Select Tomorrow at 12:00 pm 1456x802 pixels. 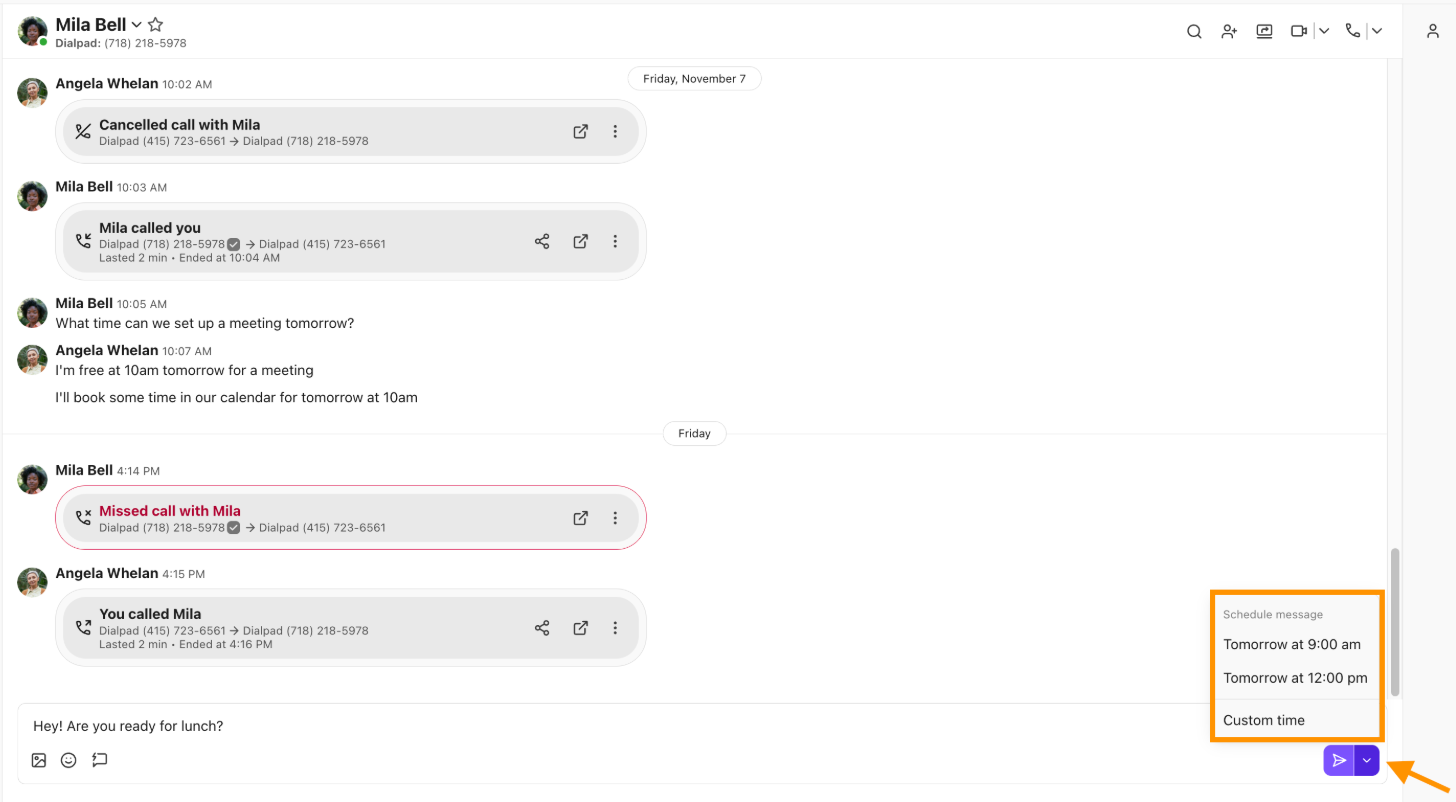(1295, 678)
